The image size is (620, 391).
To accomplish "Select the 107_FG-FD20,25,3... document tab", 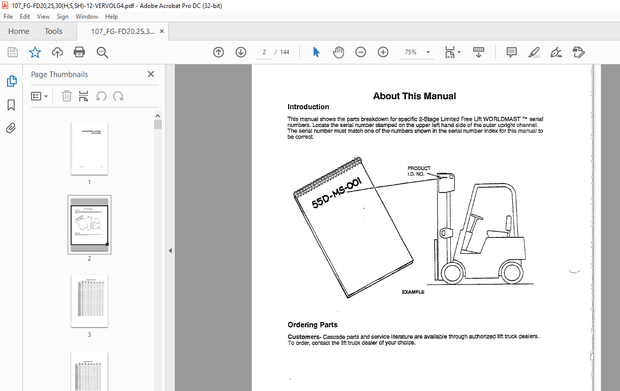I will [x=123, y=31].
